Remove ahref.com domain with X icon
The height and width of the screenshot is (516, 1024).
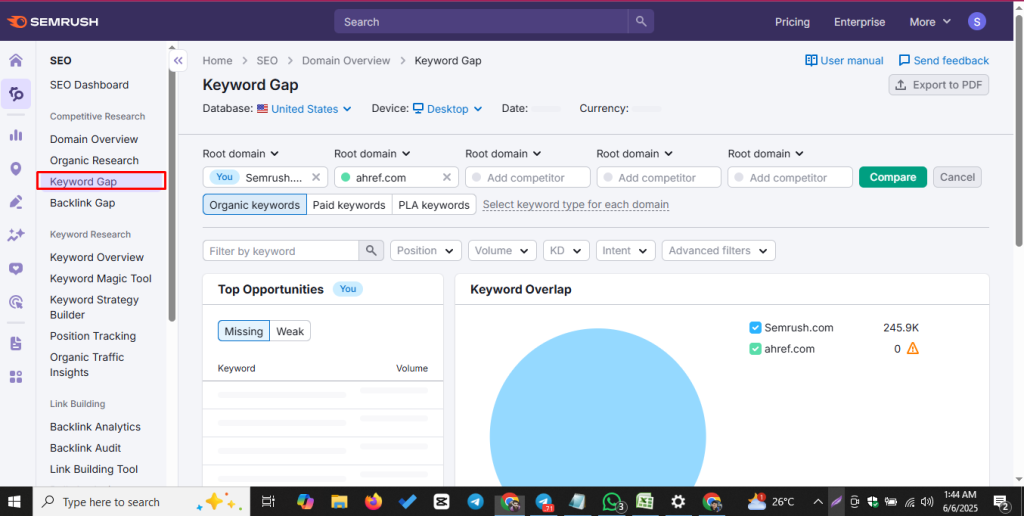447,177
